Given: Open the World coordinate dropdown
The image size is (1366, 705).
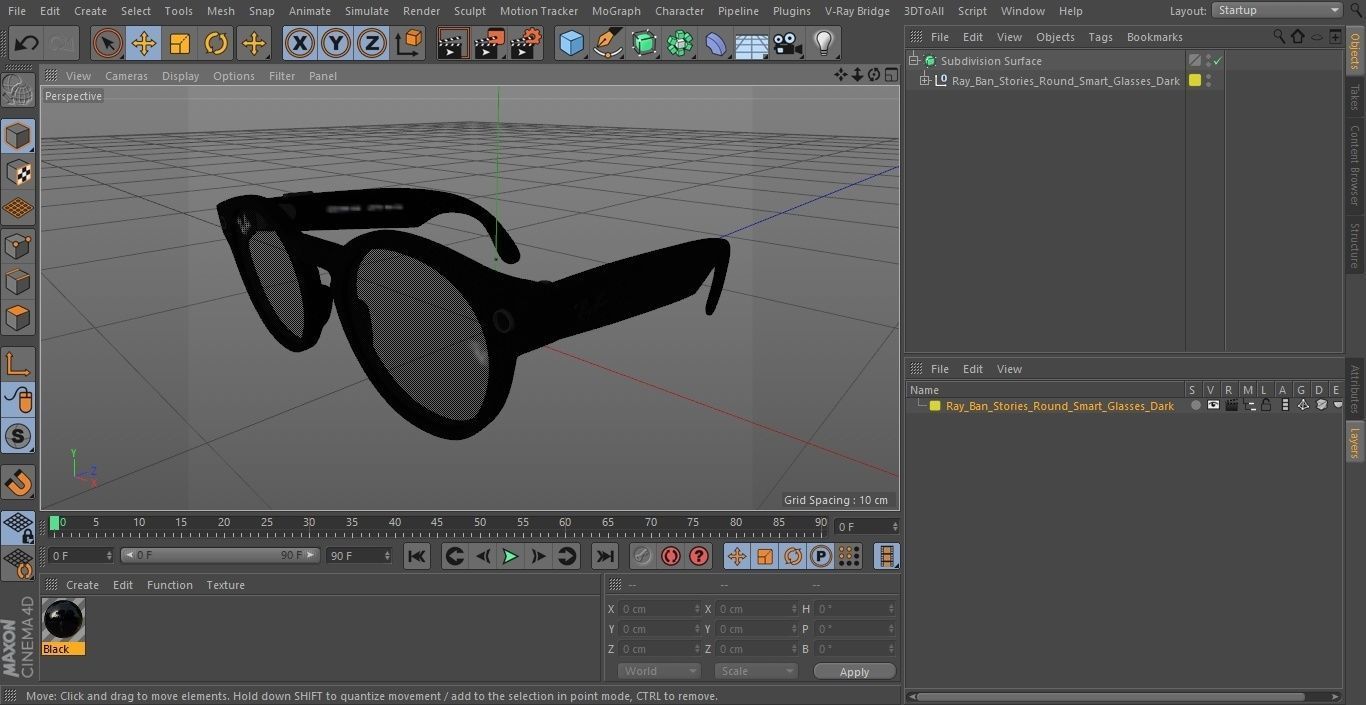Looking at the screenshot, I should coord(658,671).
